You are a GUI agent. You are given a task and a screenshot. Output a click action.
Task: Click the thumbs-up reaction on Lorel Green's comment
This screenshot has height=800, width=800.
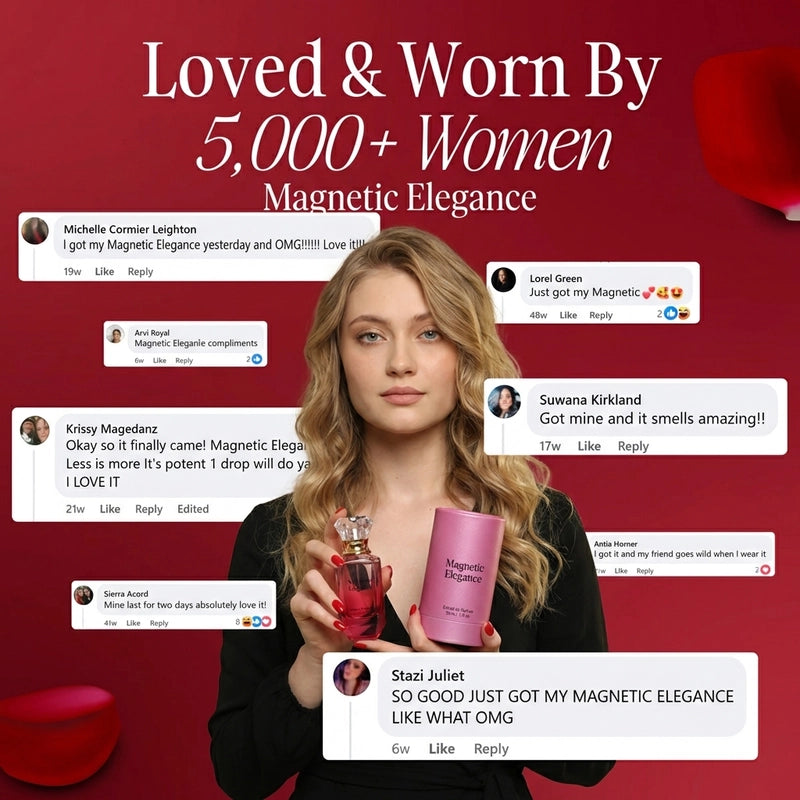tap(670, 313)
